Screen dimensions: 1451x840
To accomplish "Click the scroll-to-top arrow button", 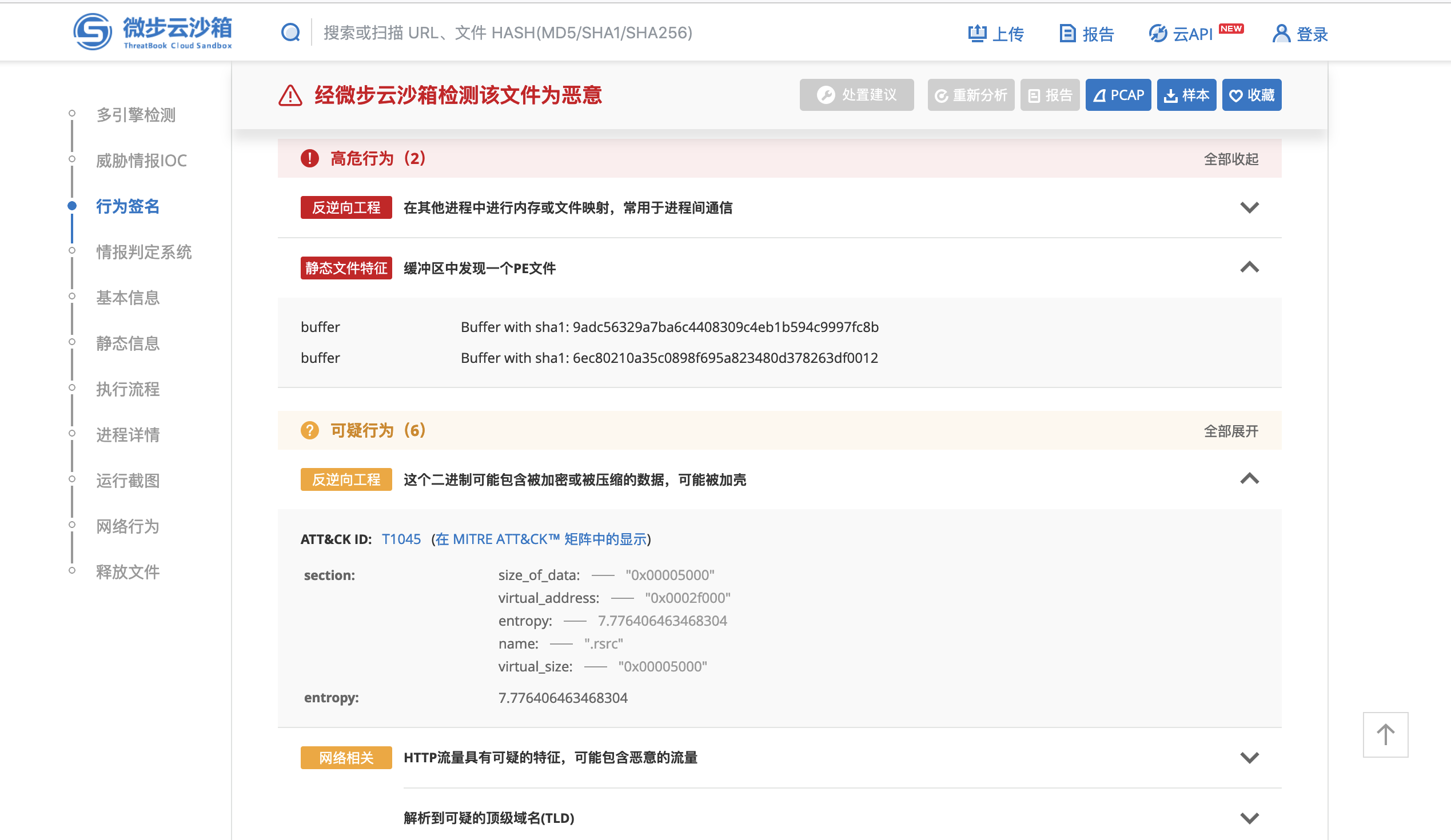I will click(1385, 735).
